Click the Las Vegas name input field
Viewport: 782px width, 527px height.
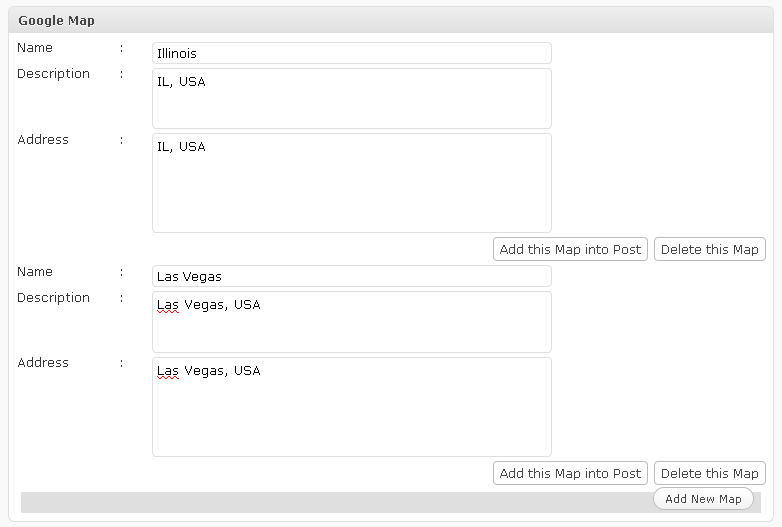coord(352,276)
